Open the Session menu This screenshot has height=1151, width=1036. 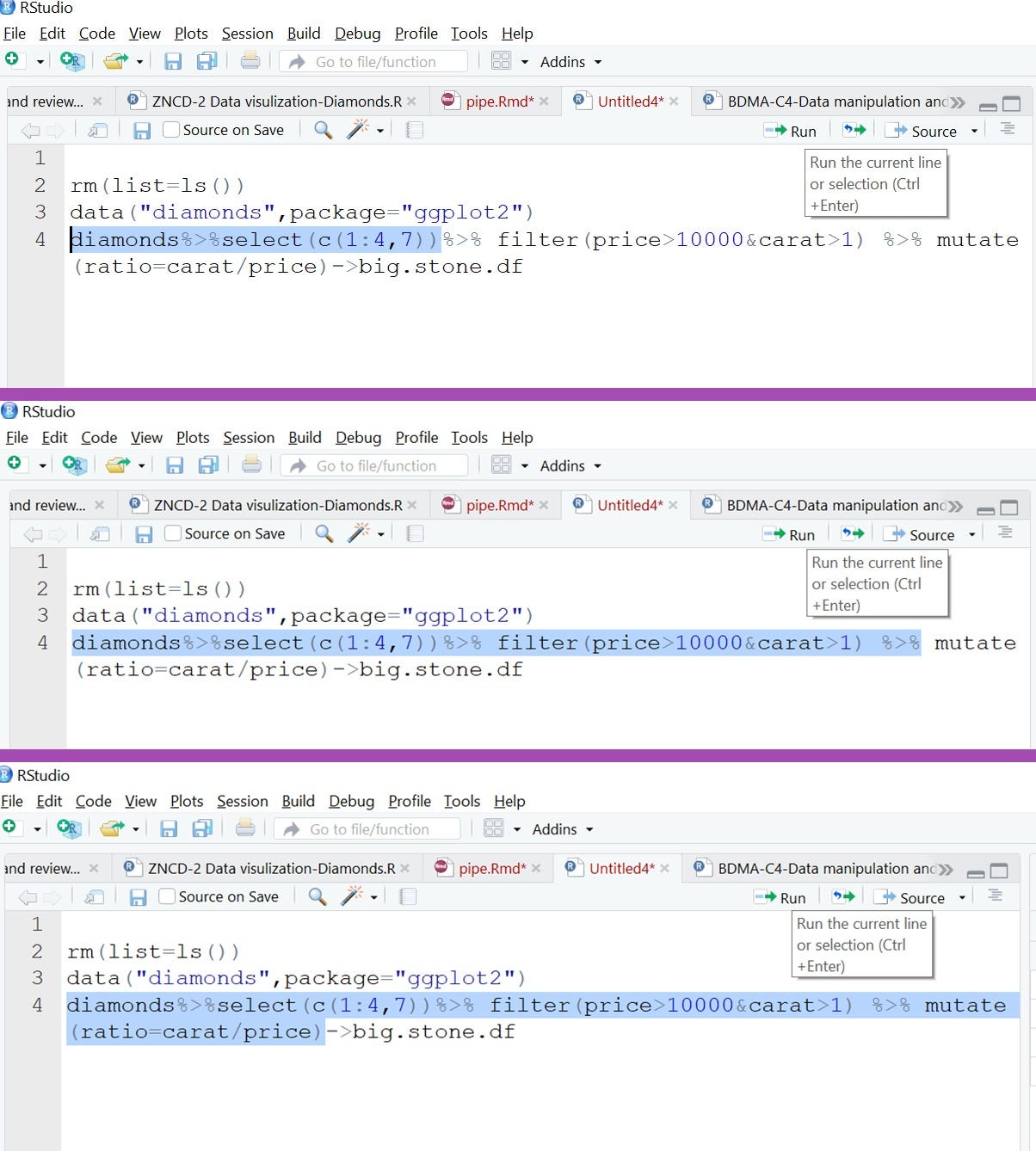[247, 34]
